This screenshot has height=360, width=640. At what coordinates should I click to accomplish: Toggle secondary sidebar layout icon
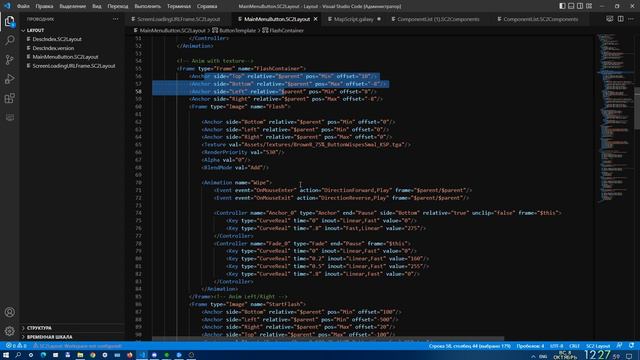click(580, 6)
